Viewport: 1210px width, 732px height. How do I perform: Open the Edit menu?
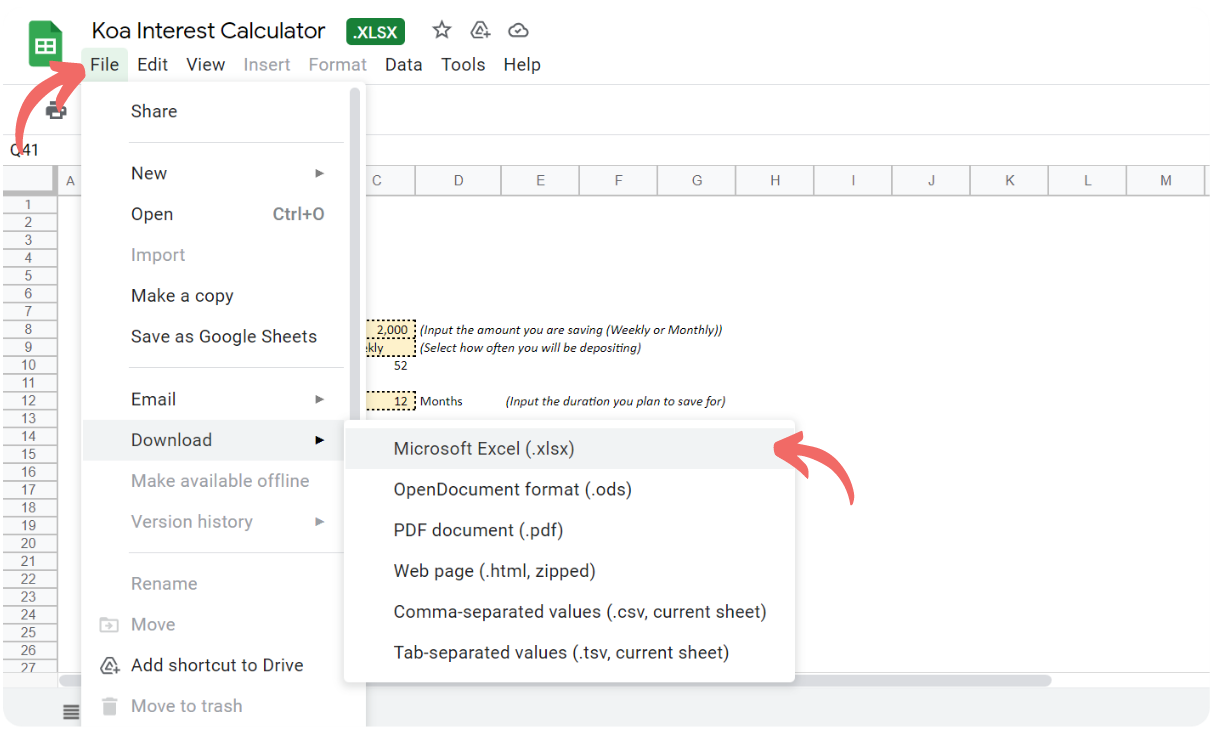click(x=152, y=64)
